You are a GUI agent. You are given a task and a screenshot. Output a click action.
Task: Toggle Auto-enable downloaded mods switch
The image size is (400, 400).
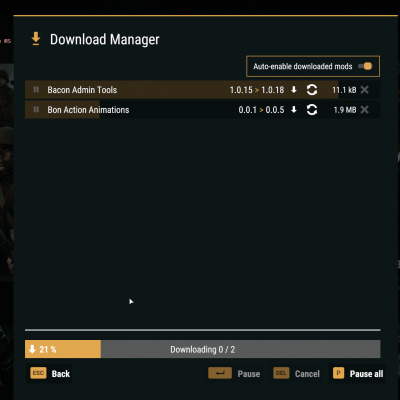click(x=365, y=66)
